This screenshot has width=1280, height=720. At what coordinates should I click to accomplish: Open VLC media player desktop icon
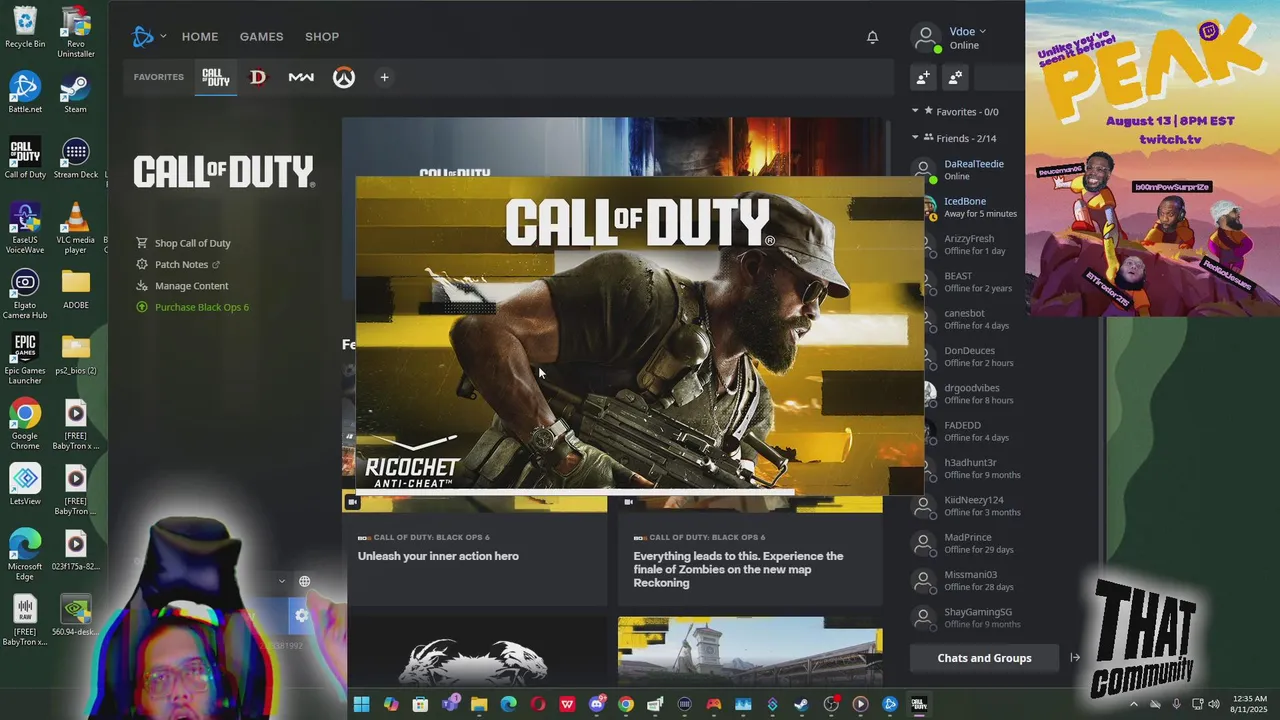tap(75, 228)
